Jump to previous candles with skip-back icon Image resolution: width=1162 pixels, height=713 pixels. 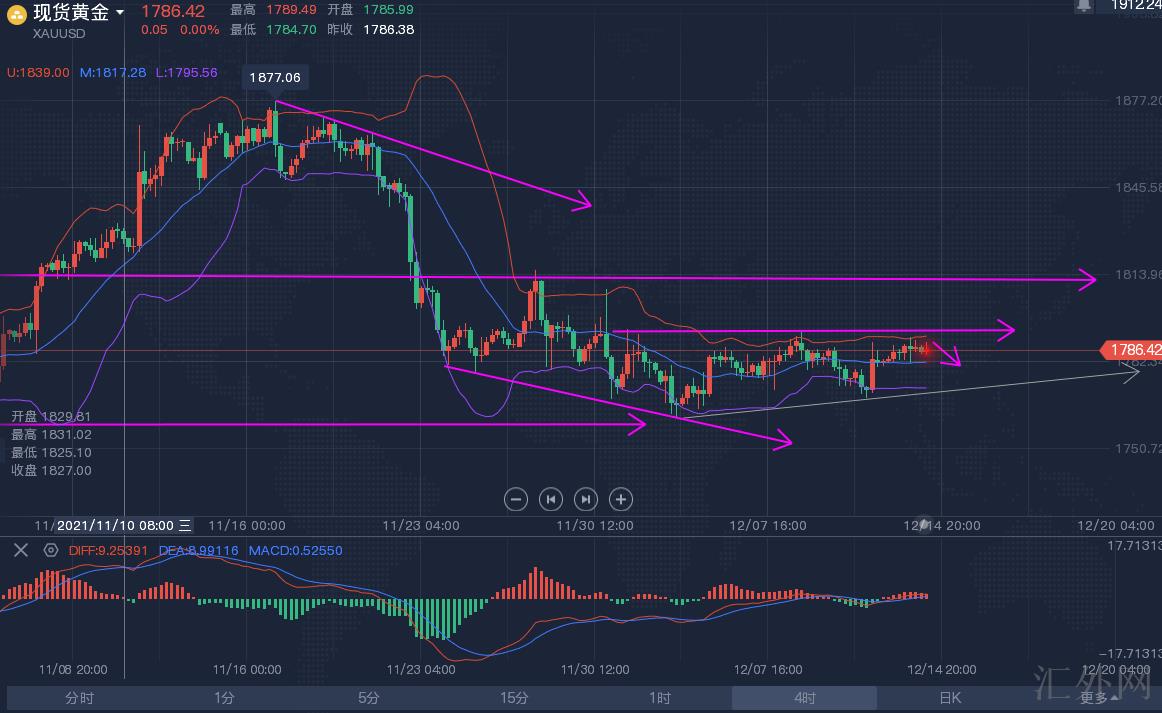click(x=551, y=499)
